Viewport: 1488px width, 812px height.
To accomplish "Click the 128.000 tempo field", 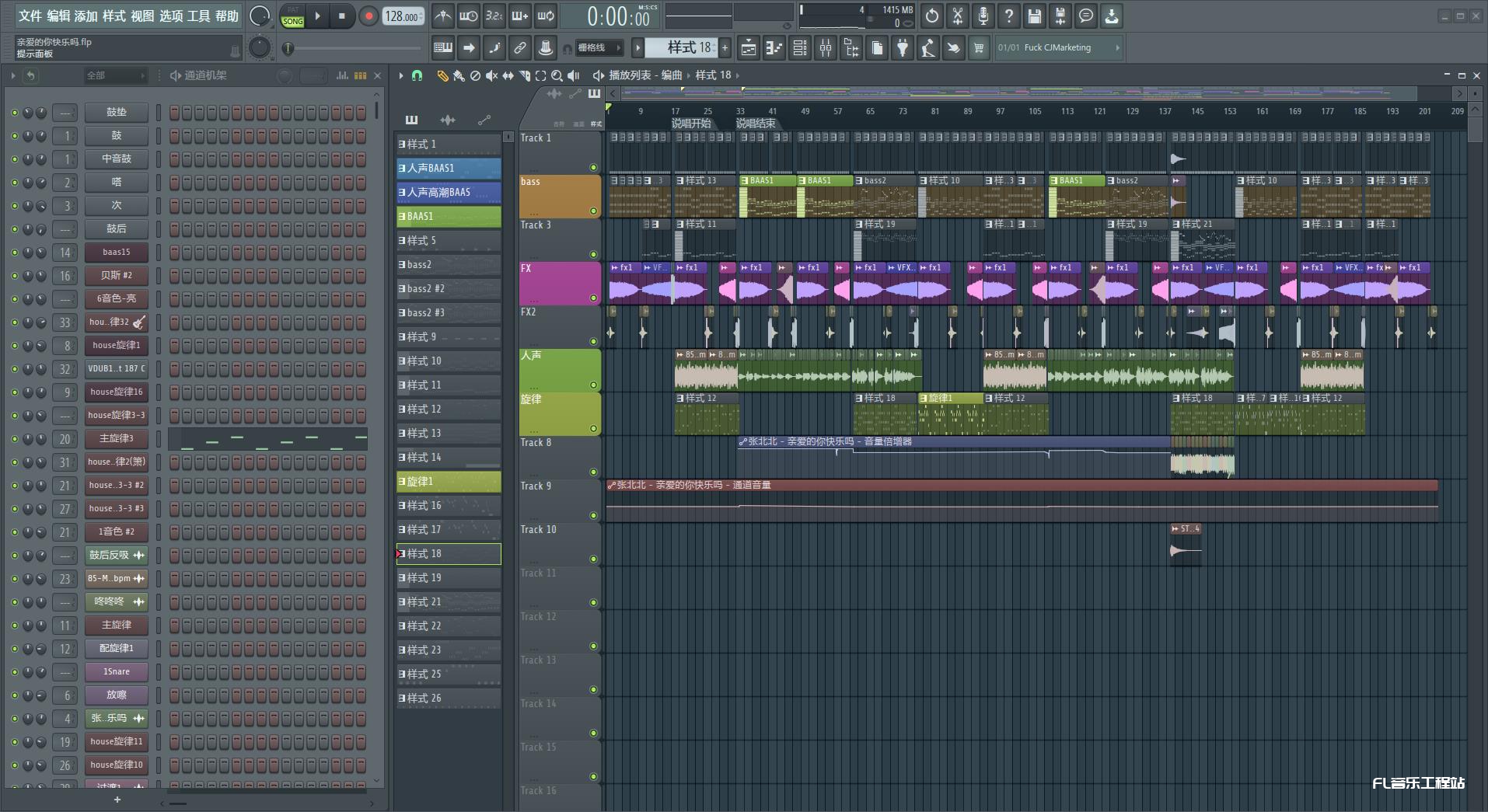I will pos(403,16).
